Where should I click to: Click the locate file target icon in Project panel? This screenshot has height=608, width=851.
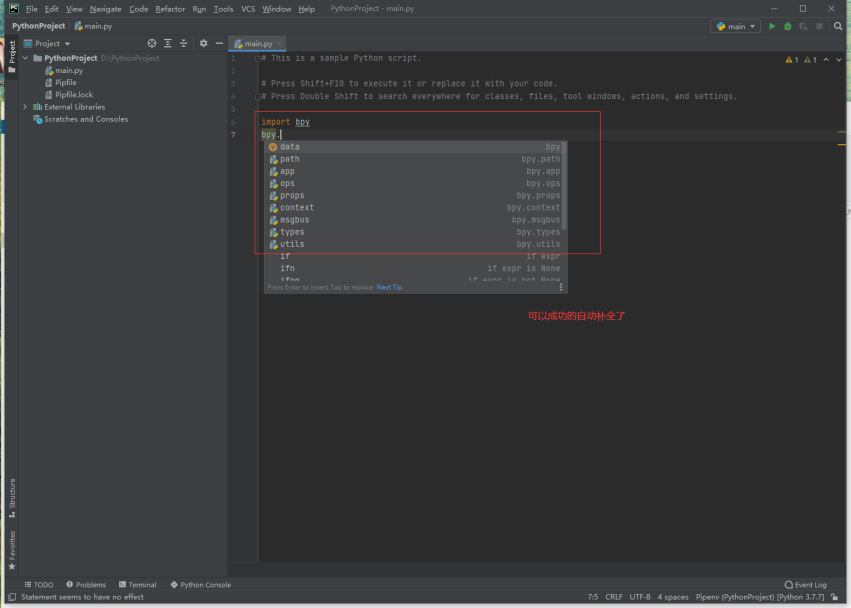click(x=152, y=43)
